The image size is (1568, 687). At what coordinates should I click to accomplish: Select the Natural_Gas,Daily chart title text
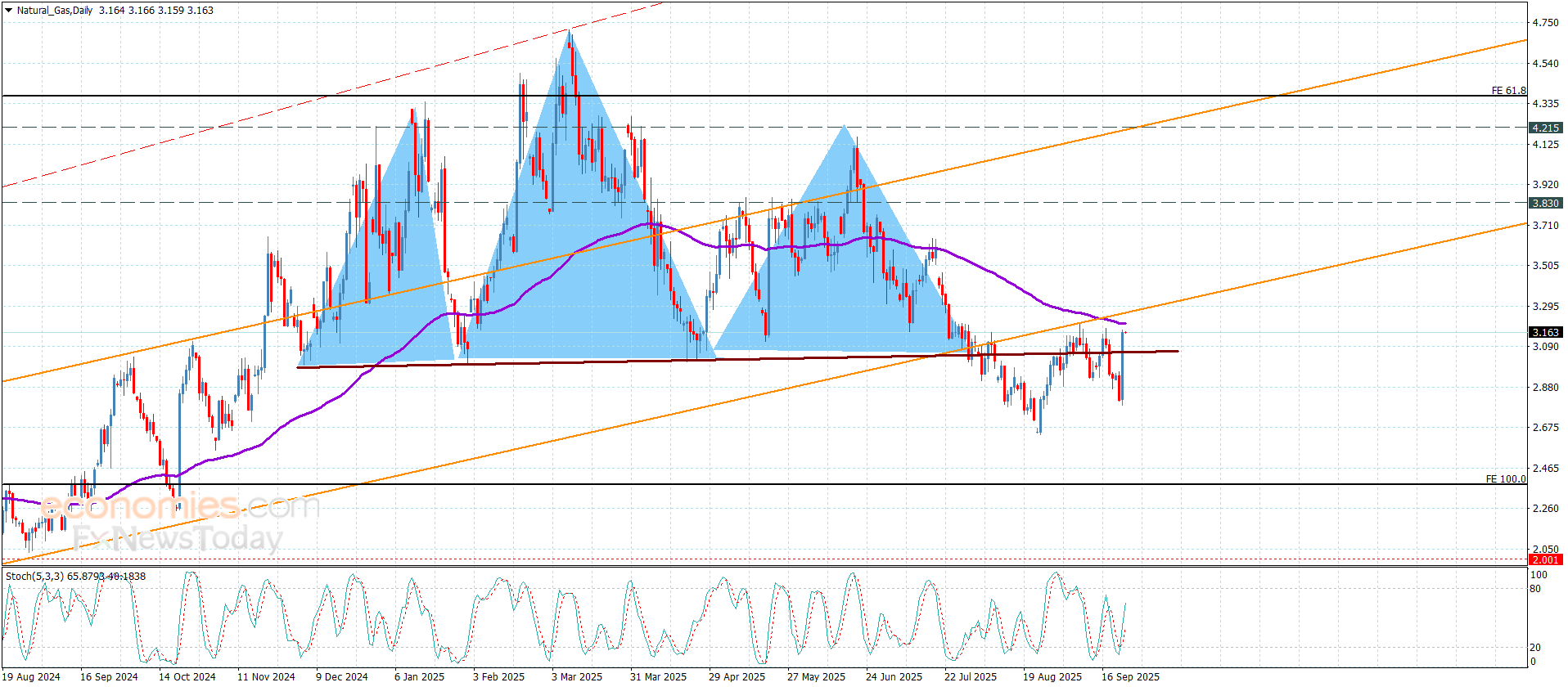coord(55,11)
